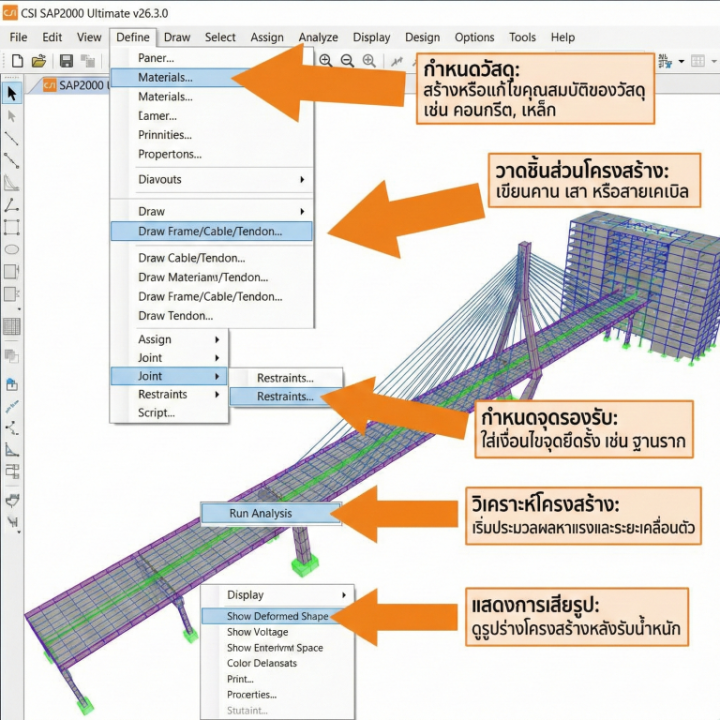Expand the Display submenu arrow in lower menu
Screen dimensions: 720x720
click(x=343, y=595)
